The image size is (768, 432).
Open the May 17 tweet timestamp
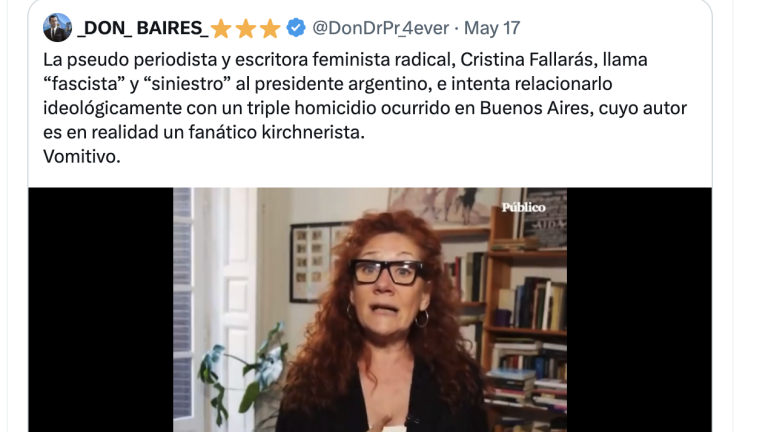pos(492,28)
